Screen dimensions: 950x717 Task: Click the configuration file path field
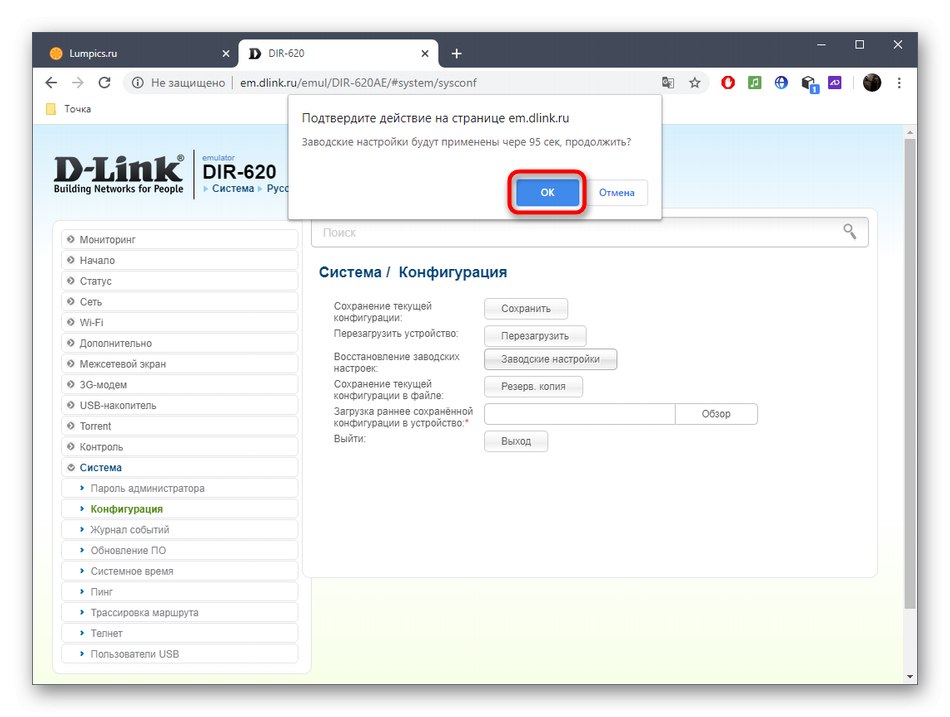coord(580,414)
